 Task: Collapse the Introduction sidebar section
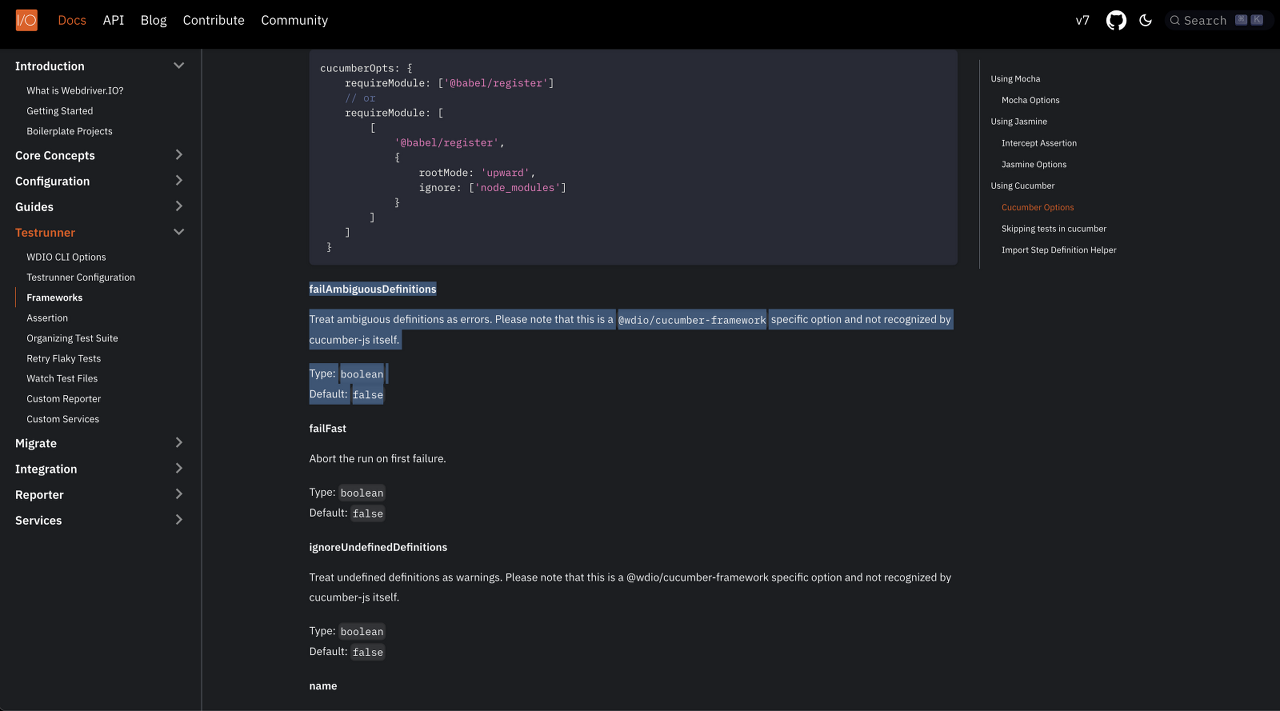pos(179,66)
